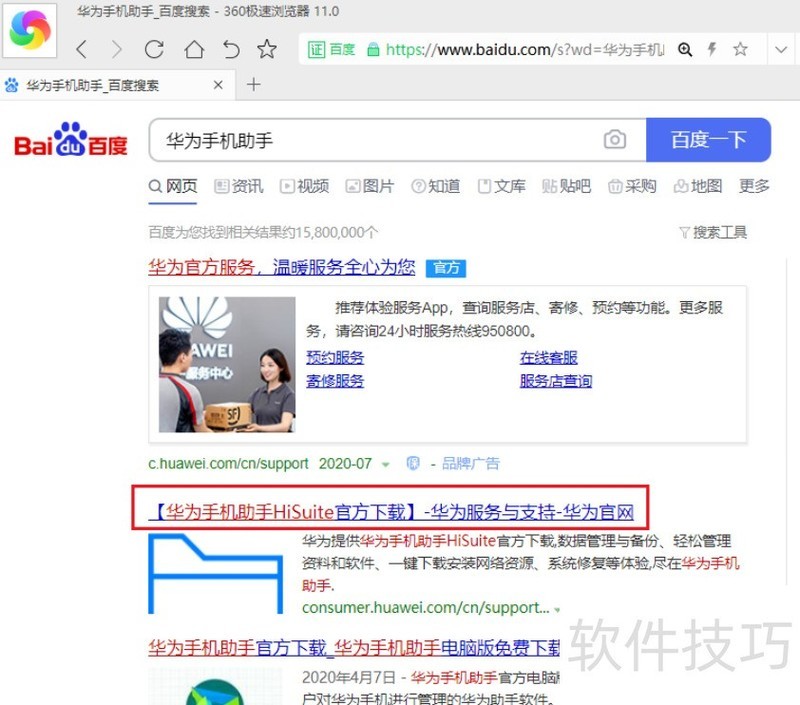This screenshot has width=800, height=705.
Task: Select the 华为手机助手_百度搜索 tab
Action: click(92, 85)
